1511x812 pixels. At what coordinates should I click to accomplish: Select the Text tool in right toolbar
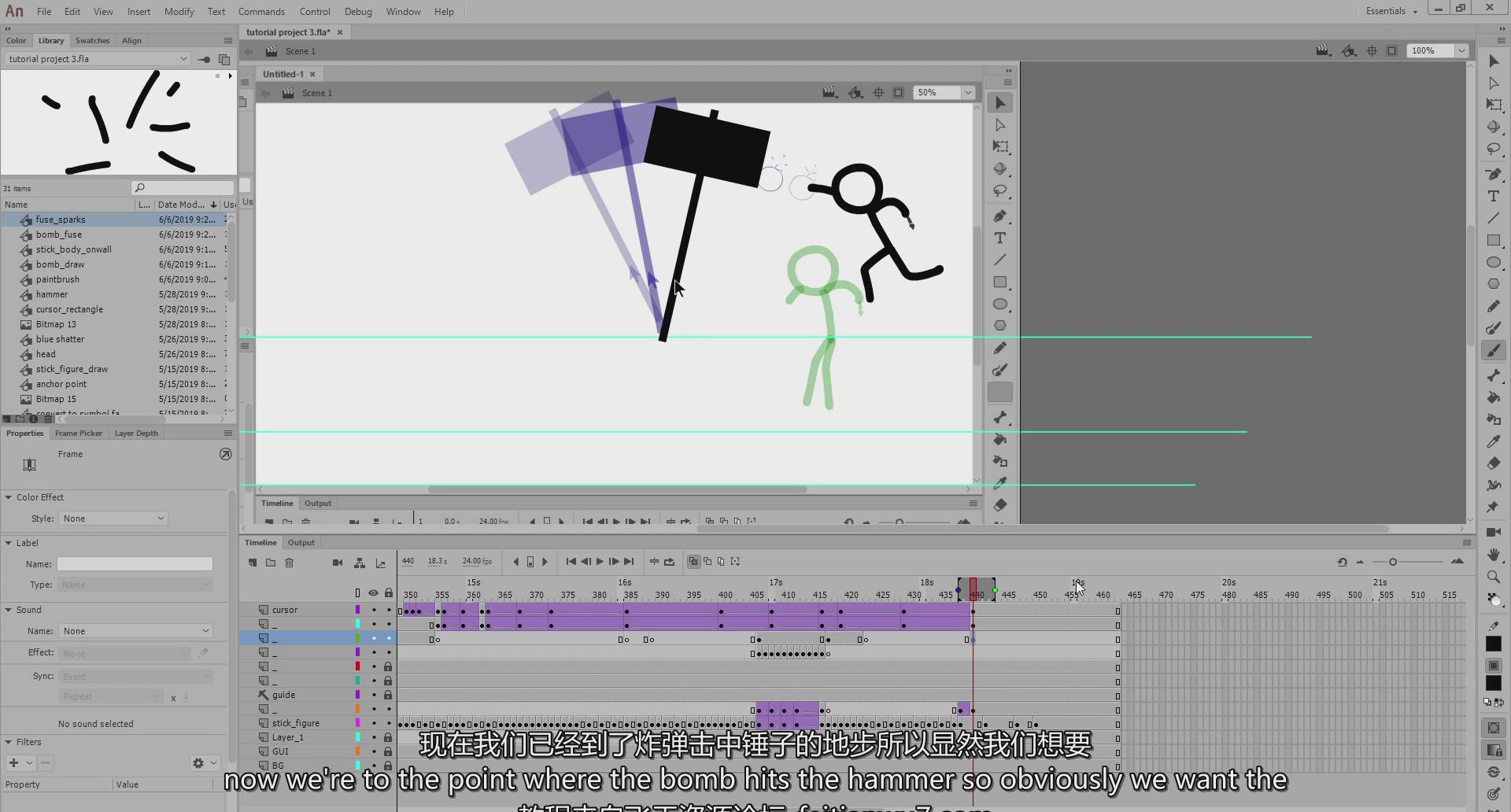[1493, 196]
